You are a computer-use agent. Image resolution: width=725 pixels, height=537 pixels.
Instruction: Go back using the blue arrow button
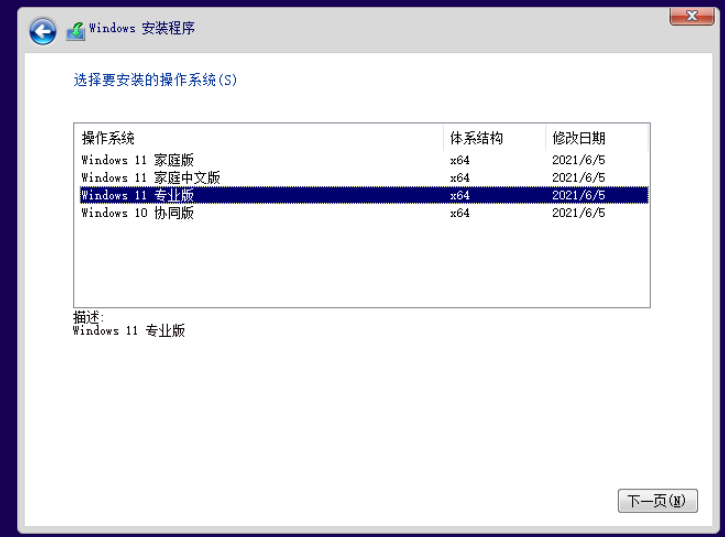[x=42, y=31]
